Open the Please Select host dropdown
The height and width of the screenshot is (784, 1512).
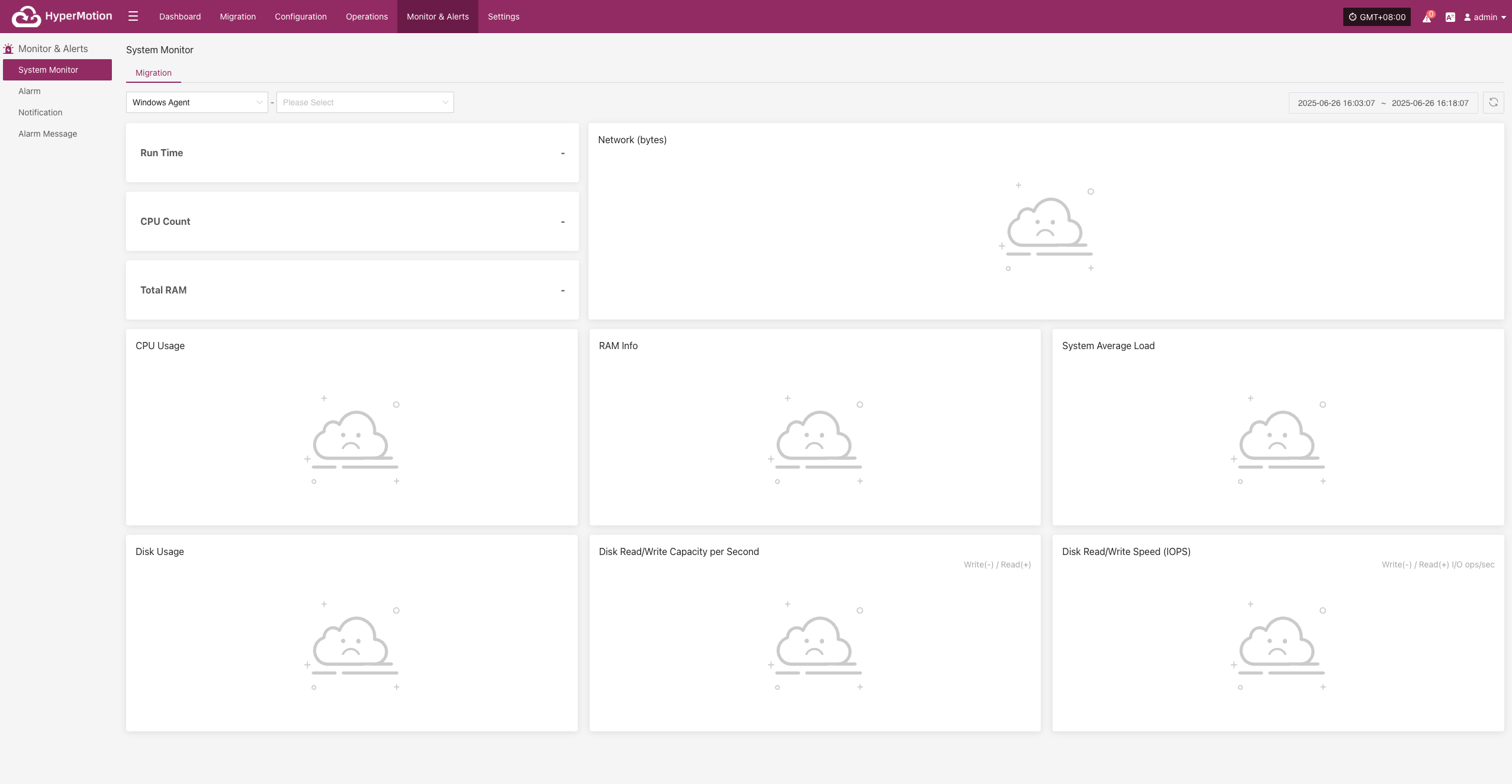click(365, 102)
